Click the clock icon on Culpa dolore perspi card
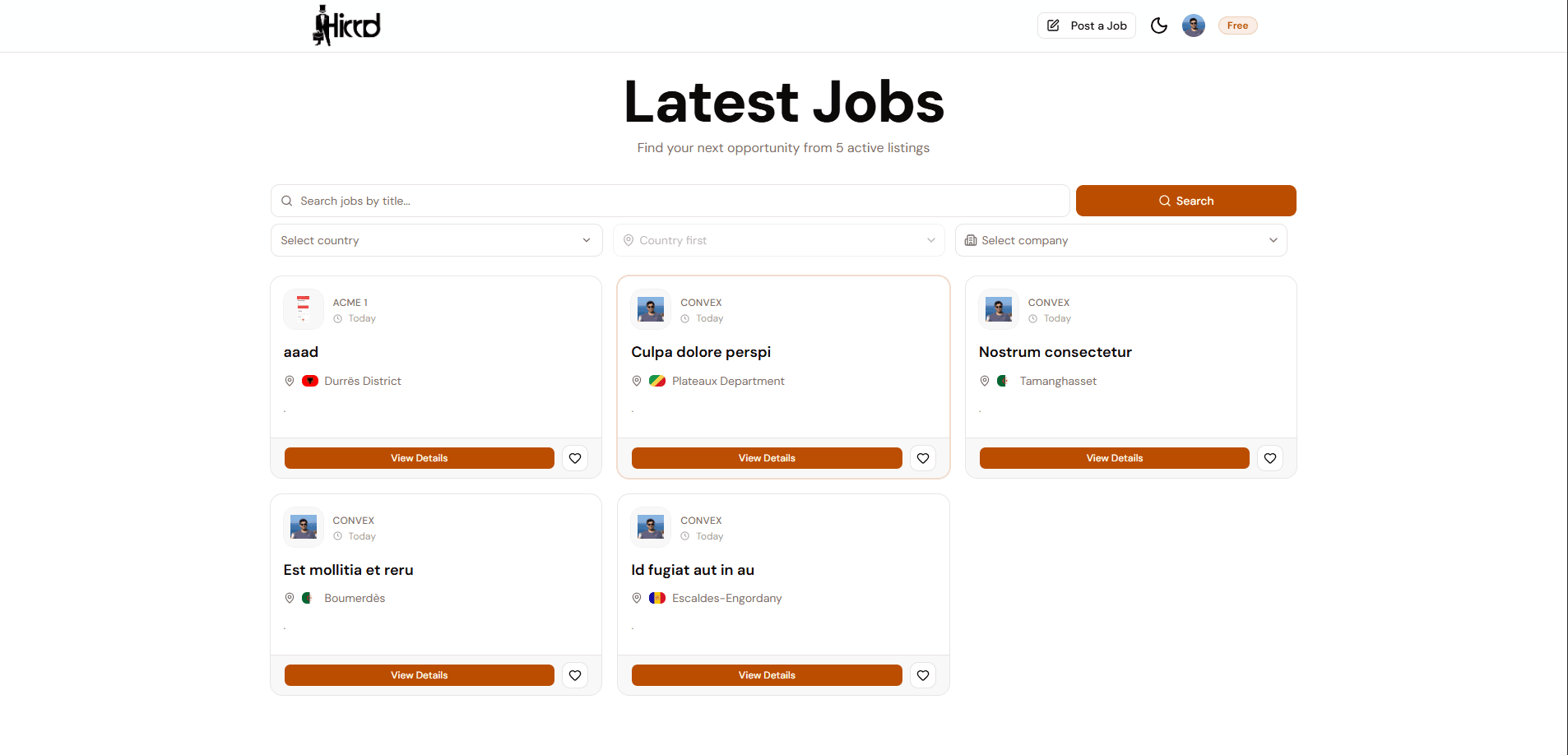This screenshot has height=755, width=1568. tap(685, 318)
